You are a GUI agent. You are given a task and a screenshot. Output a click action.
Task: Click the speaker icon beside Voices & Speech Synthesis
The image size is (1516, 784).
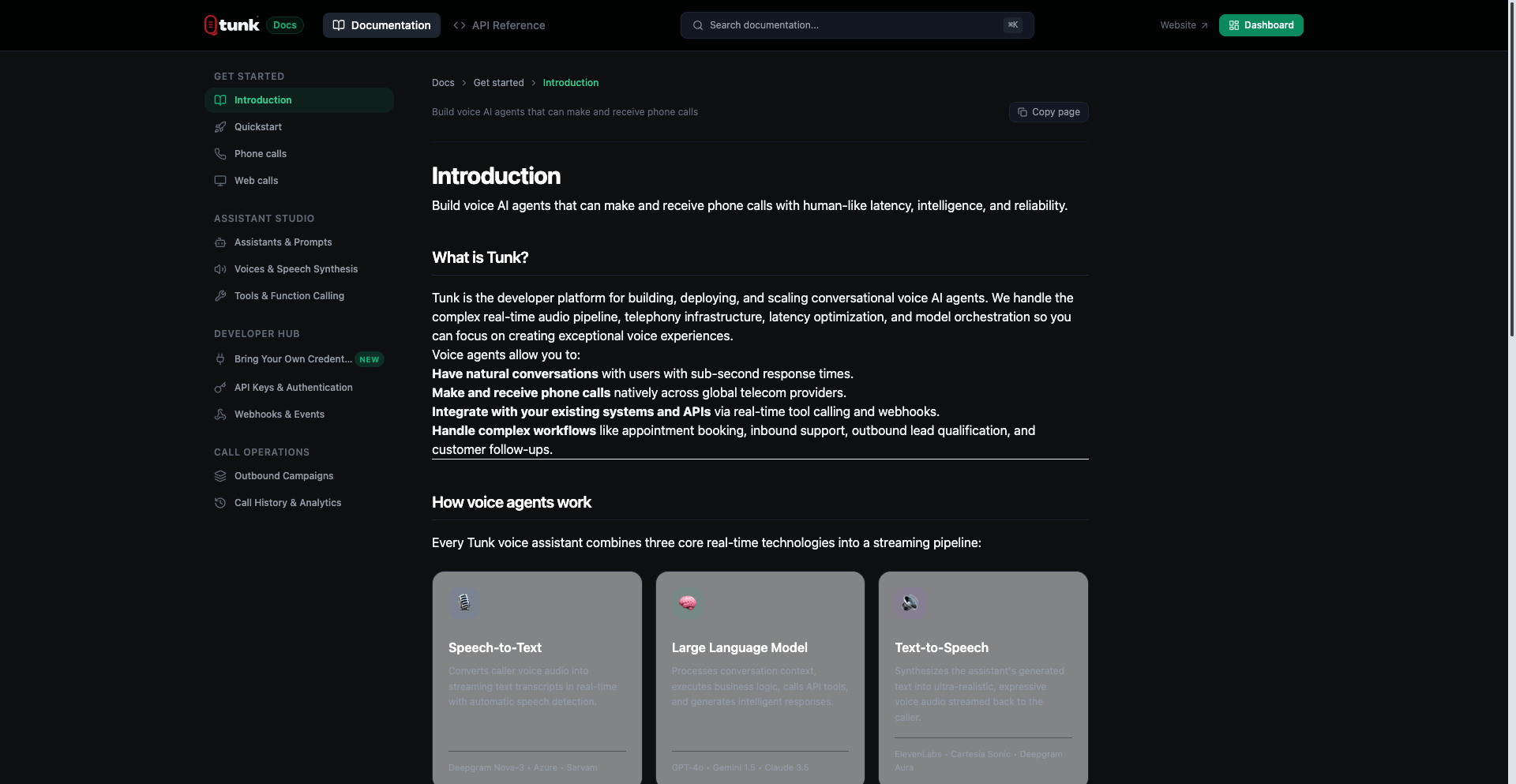click(220, 269)
